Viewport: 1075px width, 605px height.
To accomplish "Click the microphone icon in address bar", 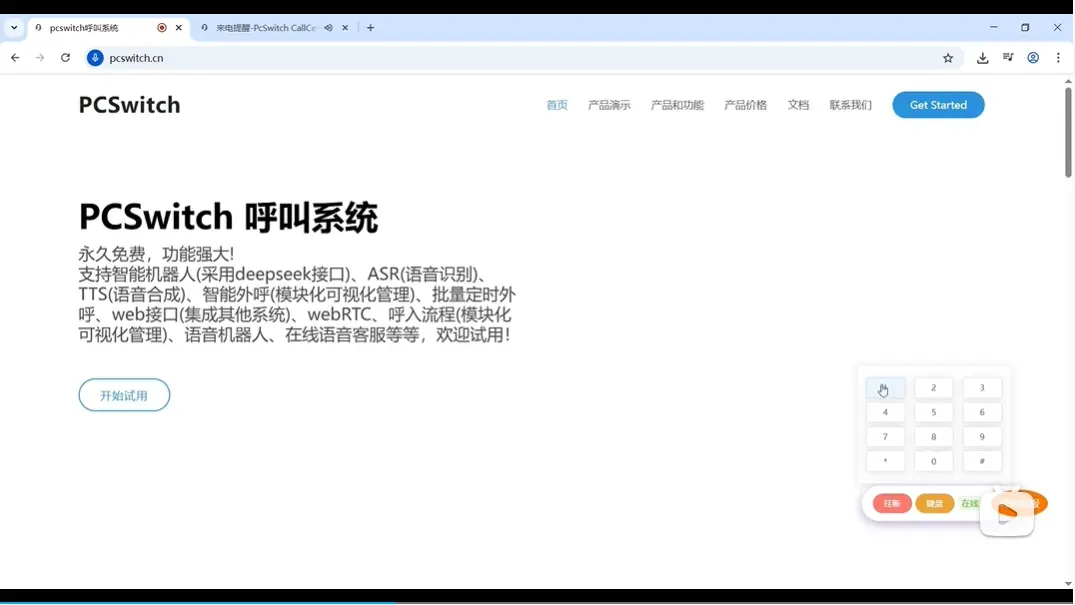I will [x=95, y=58].
